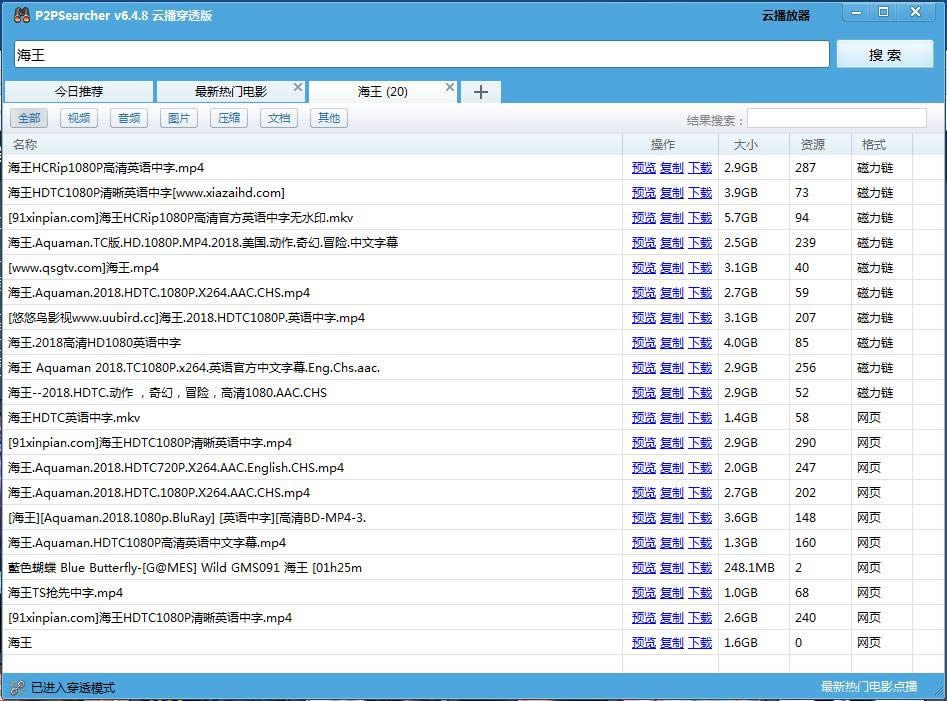Click 预览 for 海王HDTC英语中字.mkv
The width and height of the screenshot is (947, 701).
click(644, 418)
